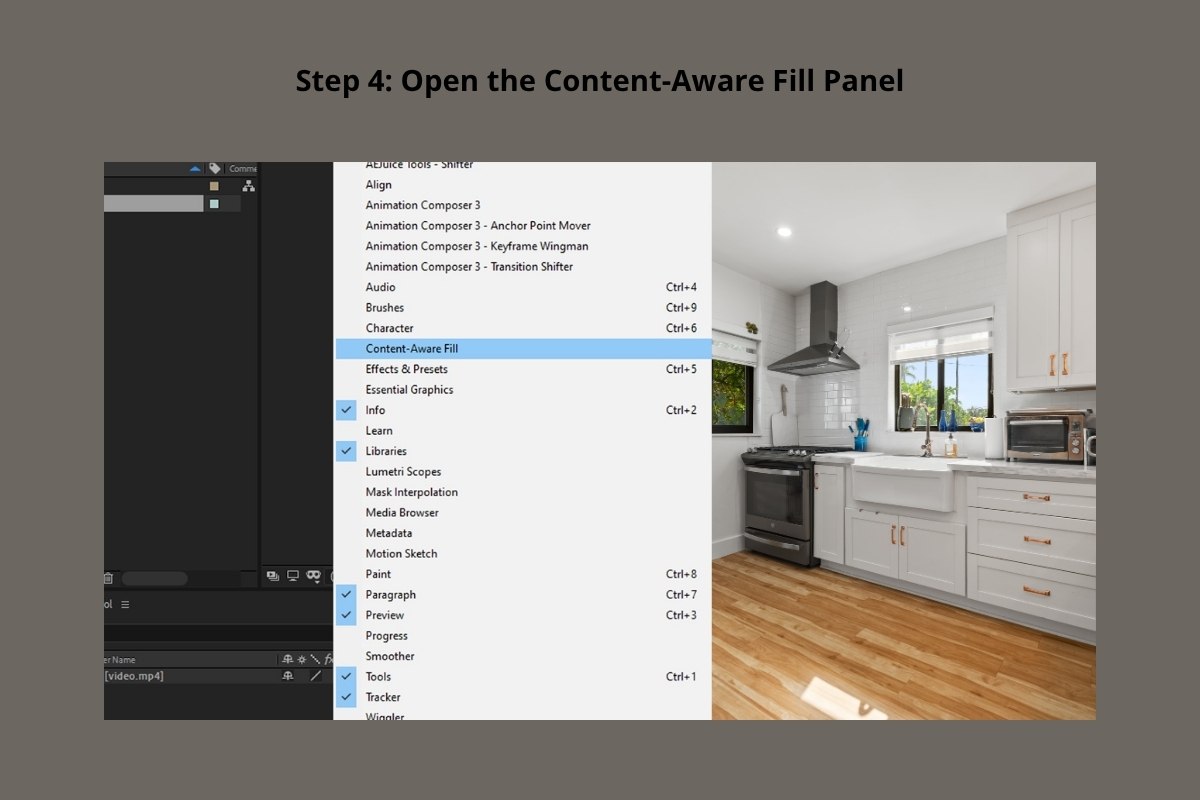
Task: Collapse the panel using the blue arrow
Action: pyautogui.click(x=195, y=168)
